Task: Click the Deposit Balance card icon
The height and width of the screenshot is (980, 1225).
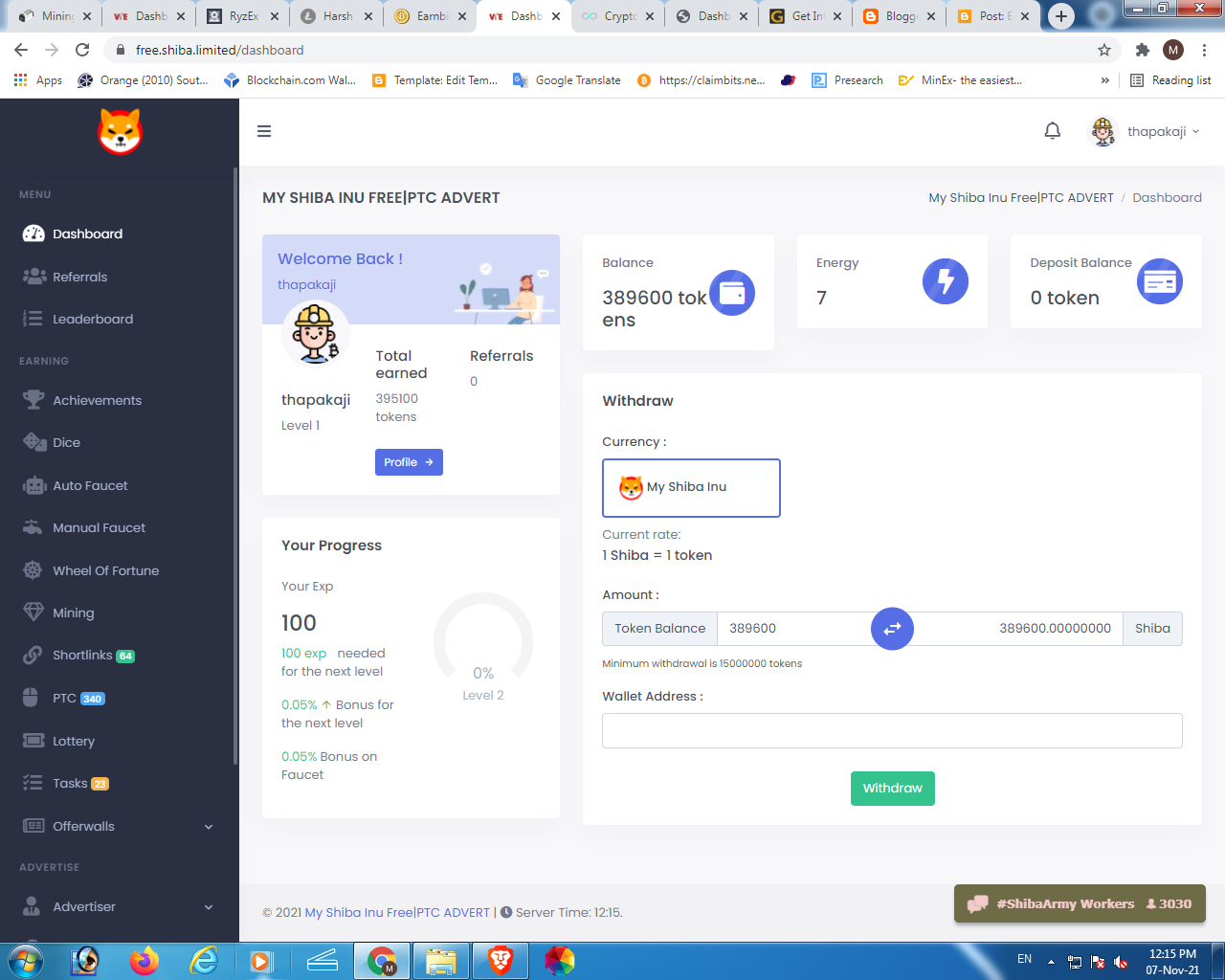Action: [x=1160, y=281]
